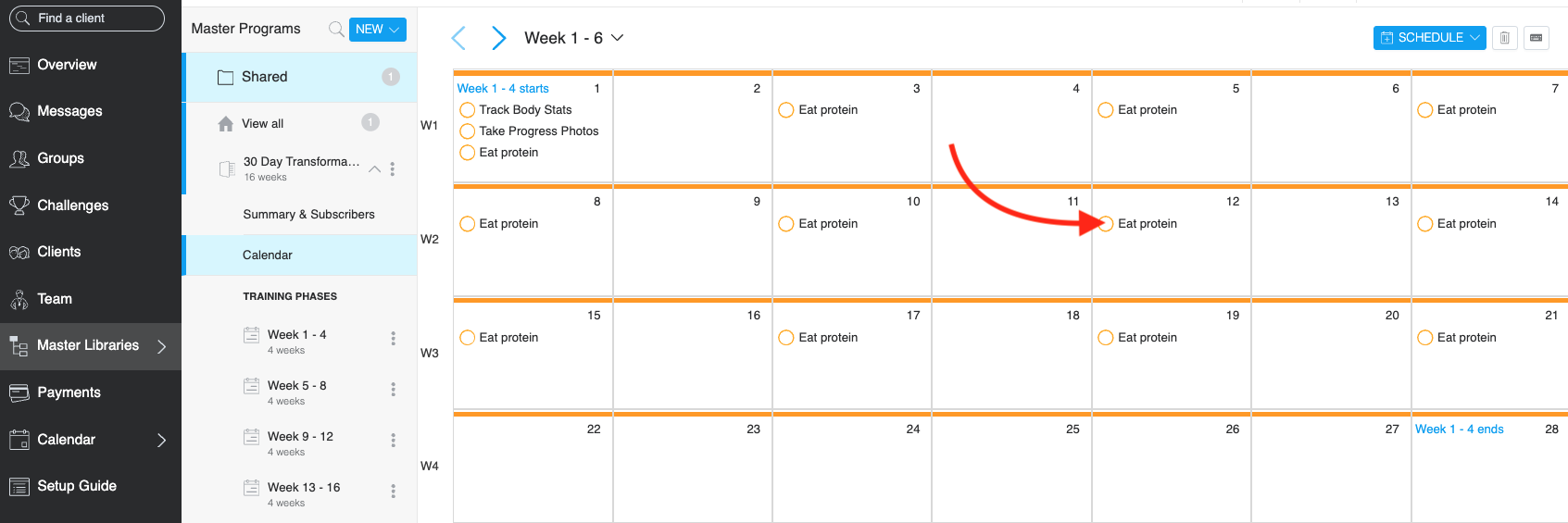Advance to next weeks with right arrow
This screenshot has height=523, width=1568.
coord(498,38)
